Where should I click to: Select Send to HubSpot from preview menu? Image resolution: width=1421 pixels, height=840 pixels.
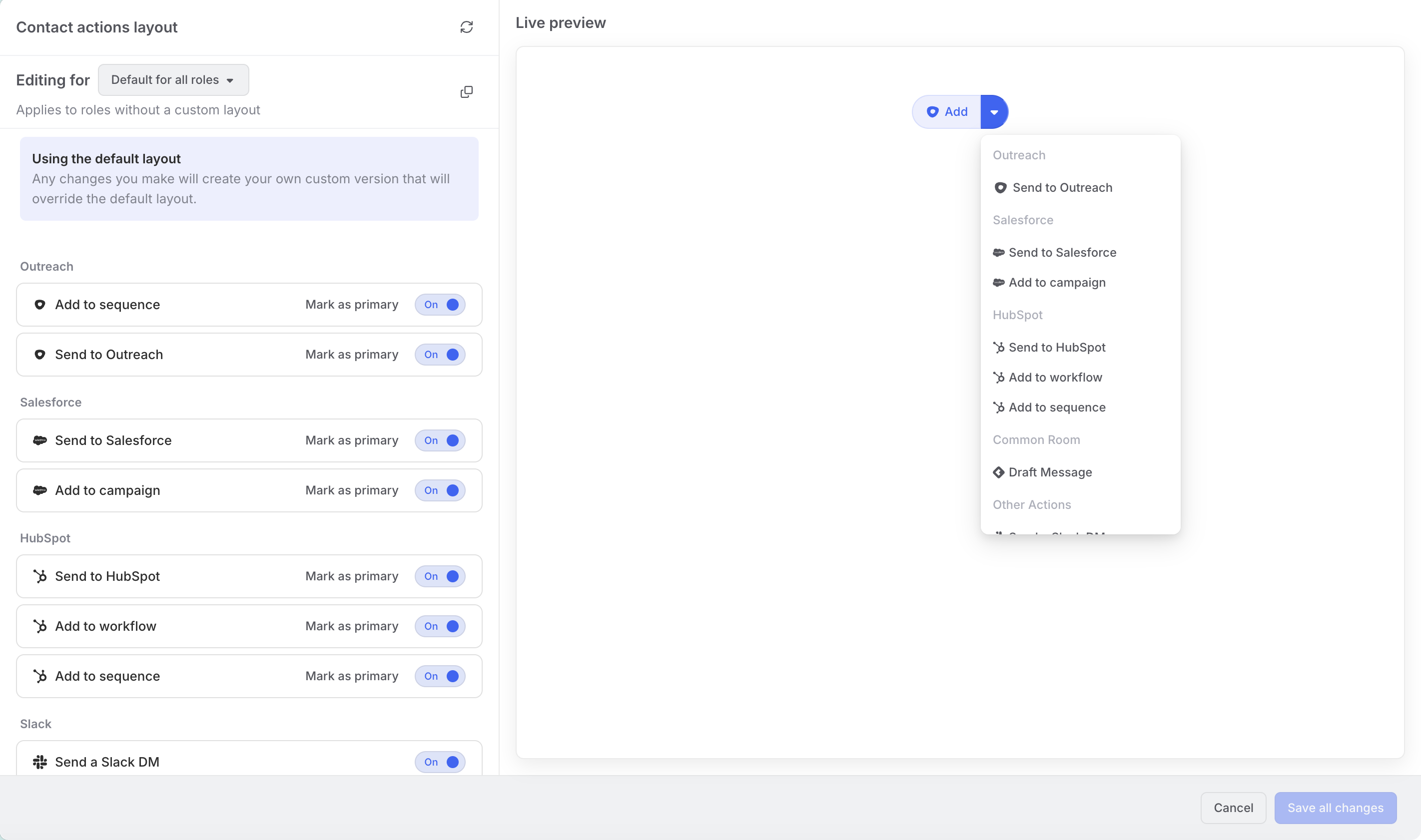coord(1056,348)
